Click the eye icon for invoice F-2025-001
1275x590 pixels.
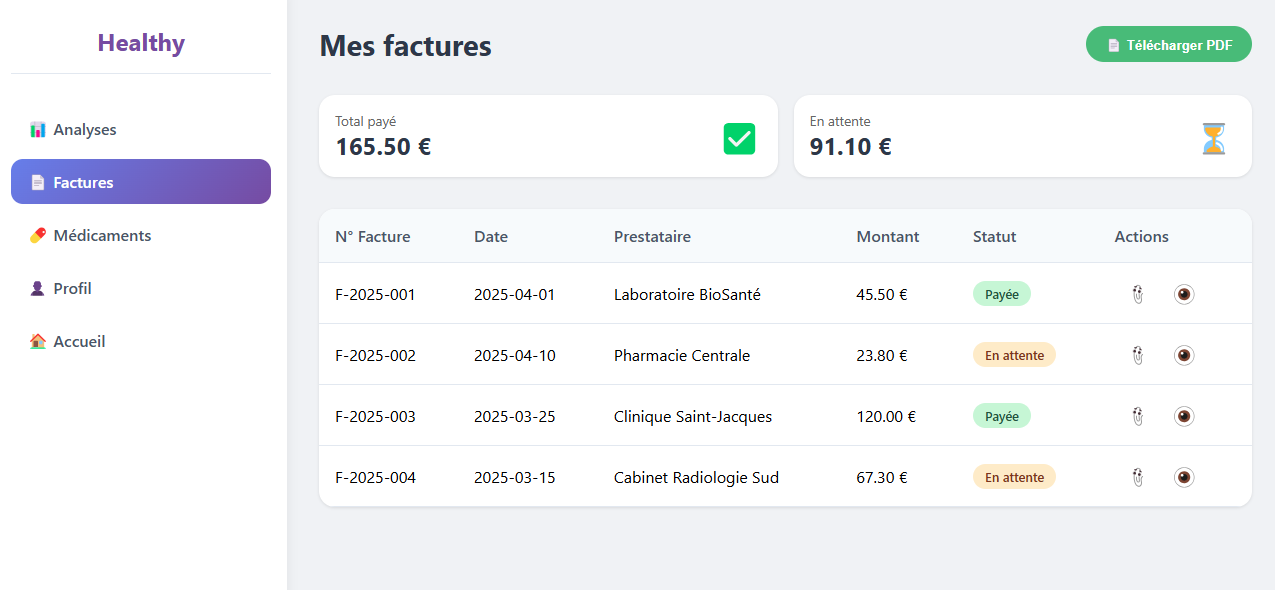[1184, 294]
